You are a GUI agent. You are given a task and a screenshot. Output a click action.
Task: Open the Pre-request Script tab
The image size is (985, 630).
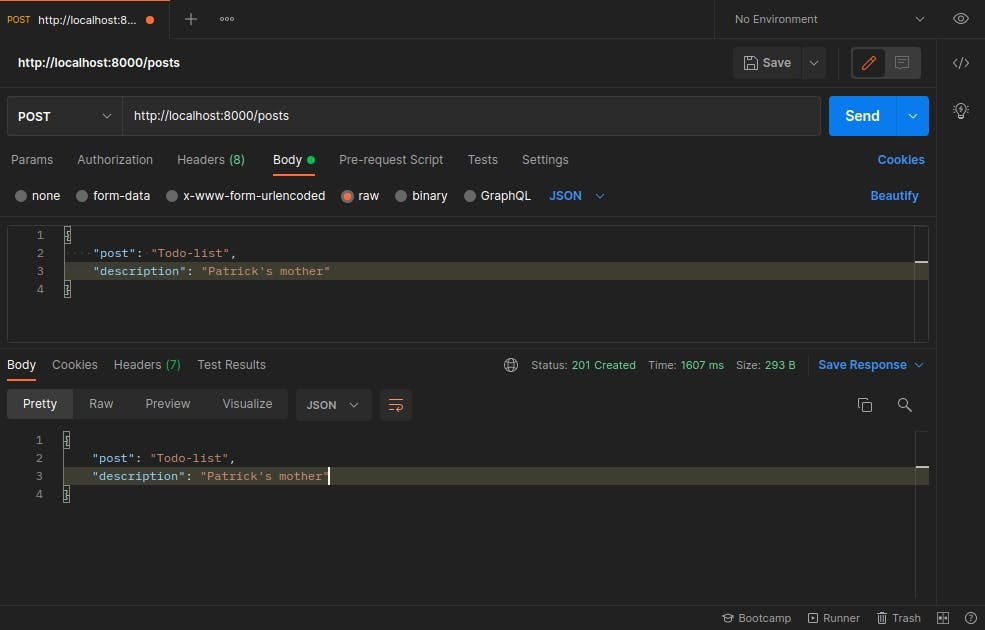click(391, 160)
